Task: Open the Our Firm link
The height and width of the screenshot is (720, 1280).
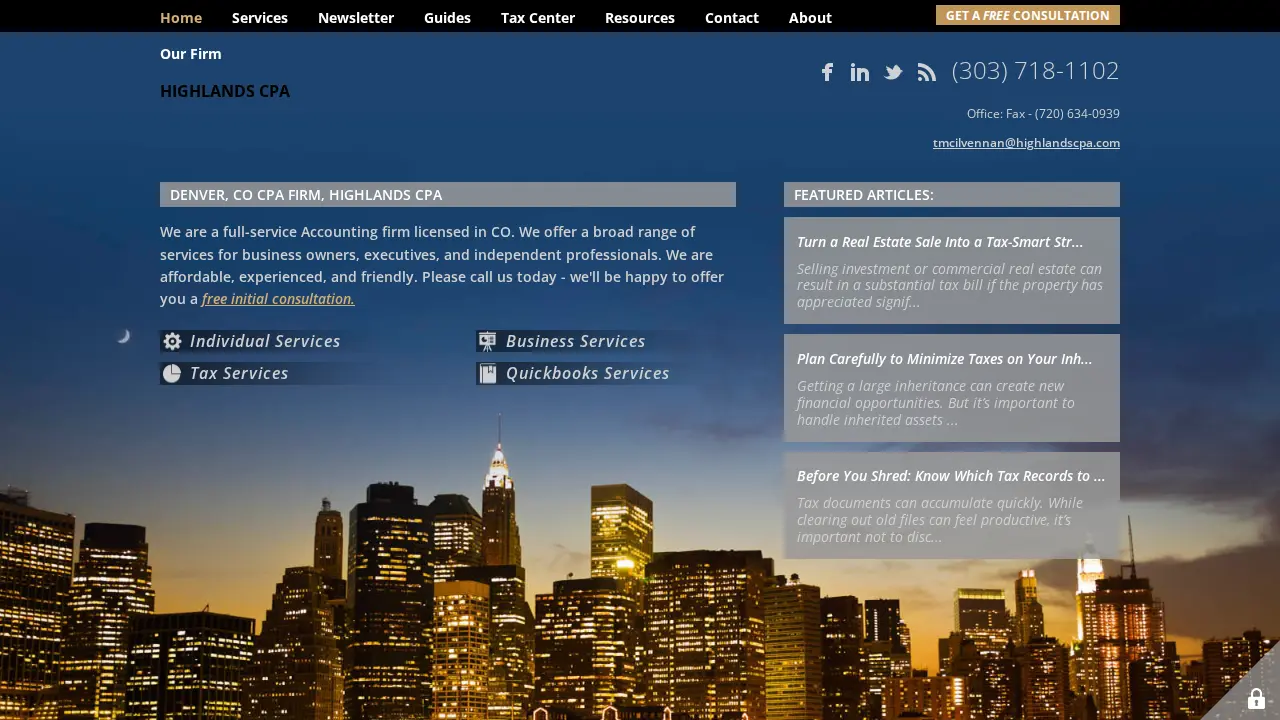Action: click(x=191, y=54)
